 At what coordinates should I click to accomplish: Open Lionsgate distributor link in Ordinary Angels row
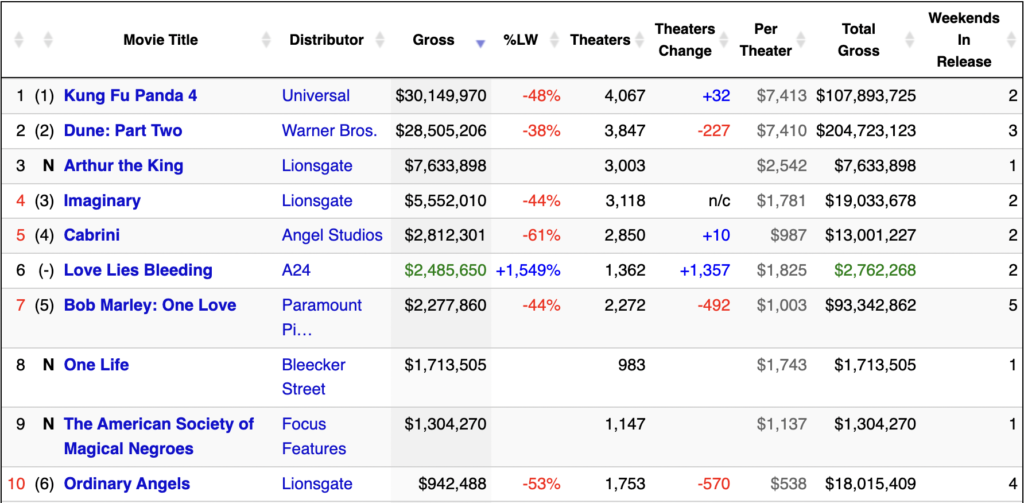pyautogui.click(x=317, y=484)
